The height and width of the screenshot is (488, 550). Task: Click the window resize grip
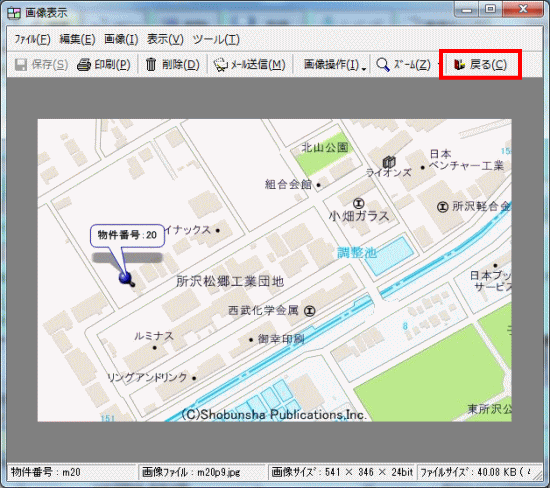click(x=538, y=475)
